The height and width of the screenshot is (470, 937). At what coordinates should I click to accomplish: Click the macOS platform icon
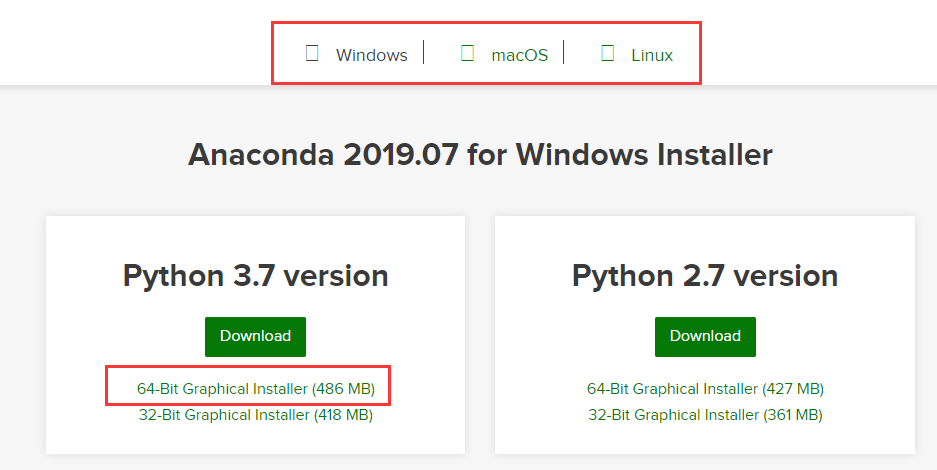(x=467, y=54)
